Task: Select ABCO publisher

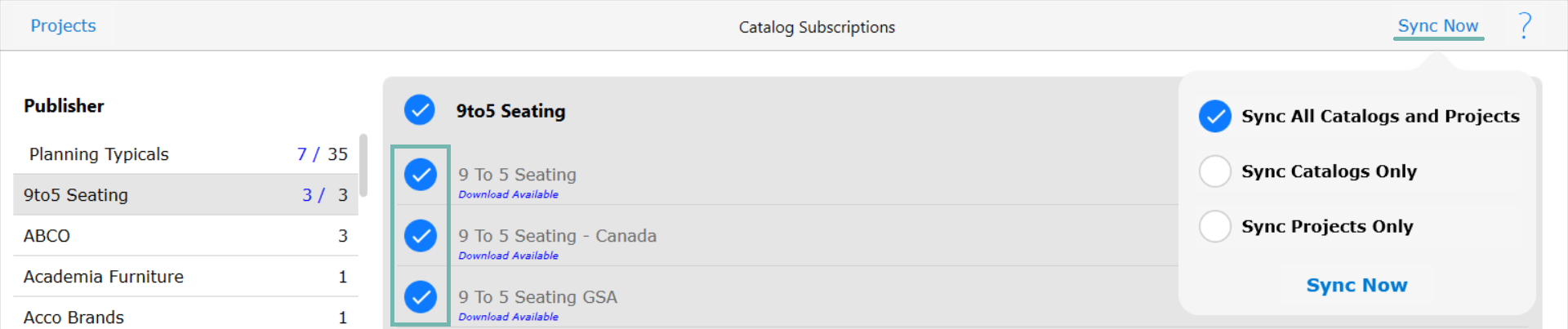Action: [185, 236]
